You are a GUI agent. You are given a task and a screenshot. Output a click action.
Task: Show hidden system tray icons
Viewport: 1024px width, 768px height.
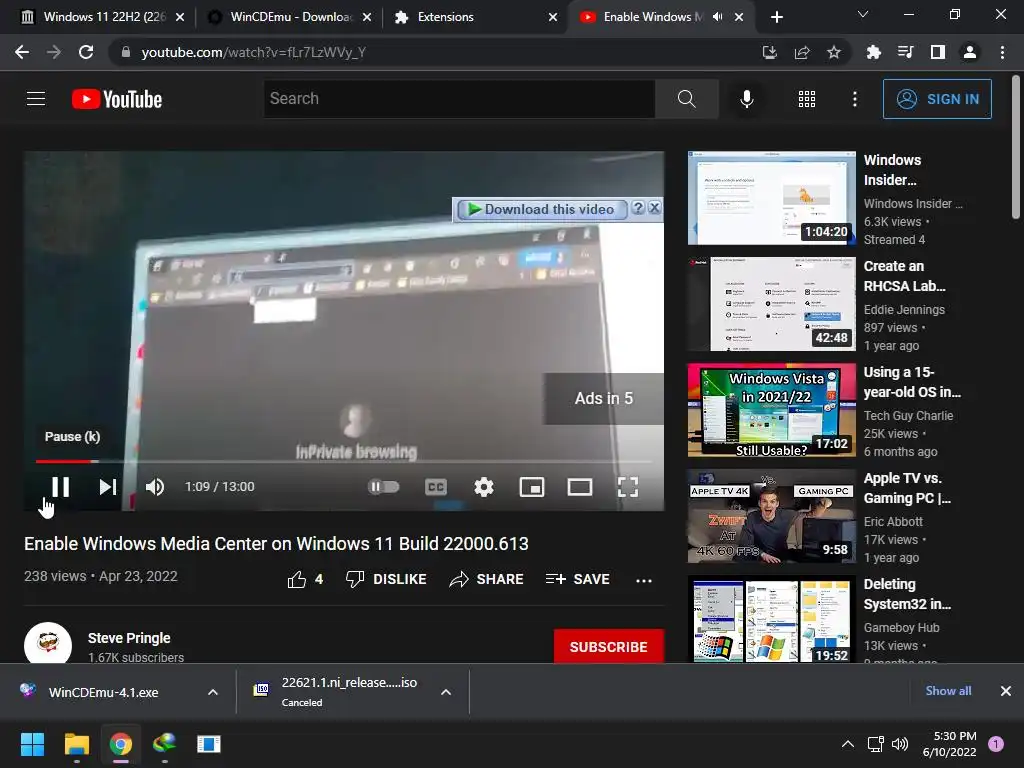847,744
